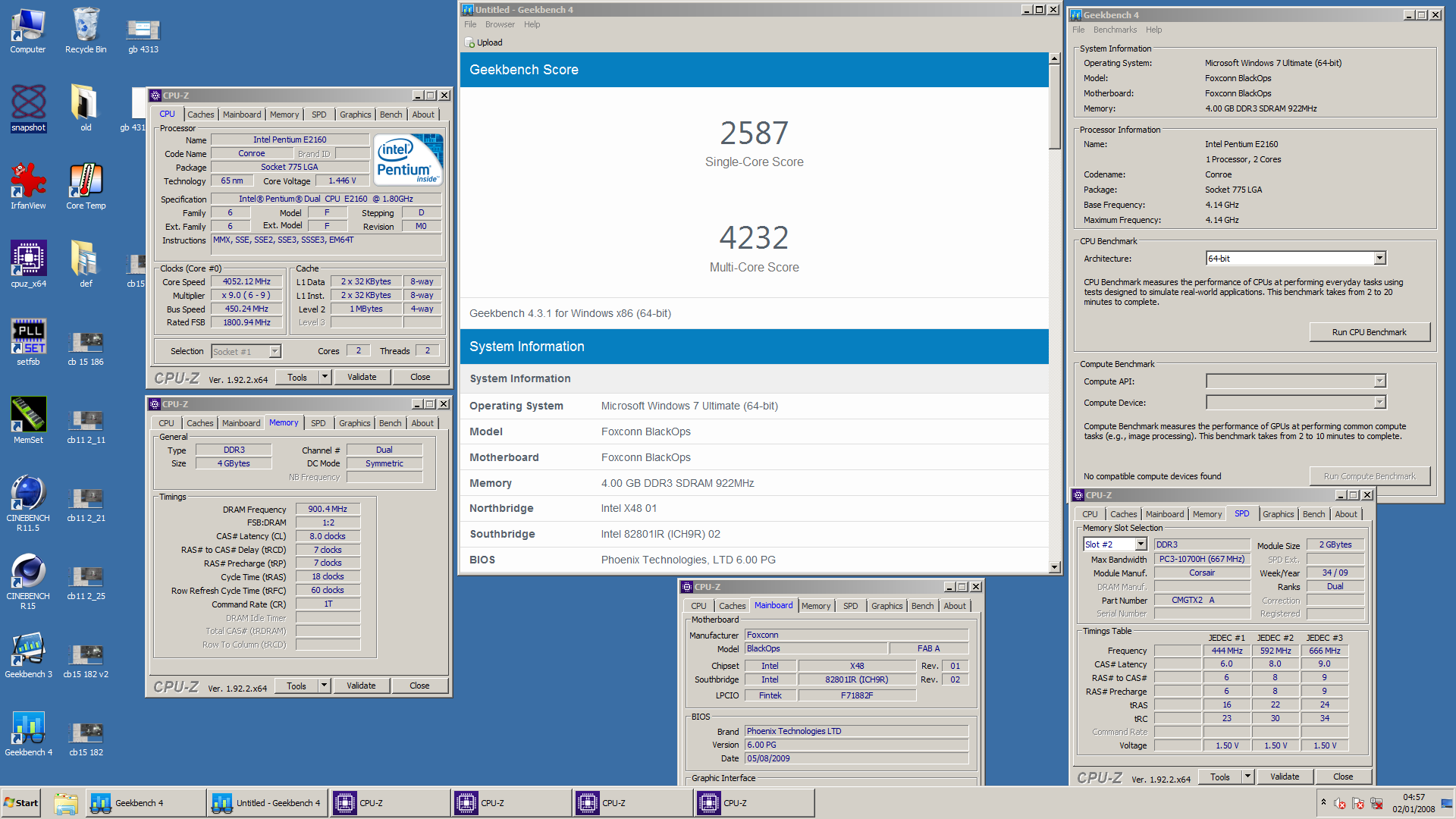Open the Slot #2 memory slot dropdown

coord(1141,544)
